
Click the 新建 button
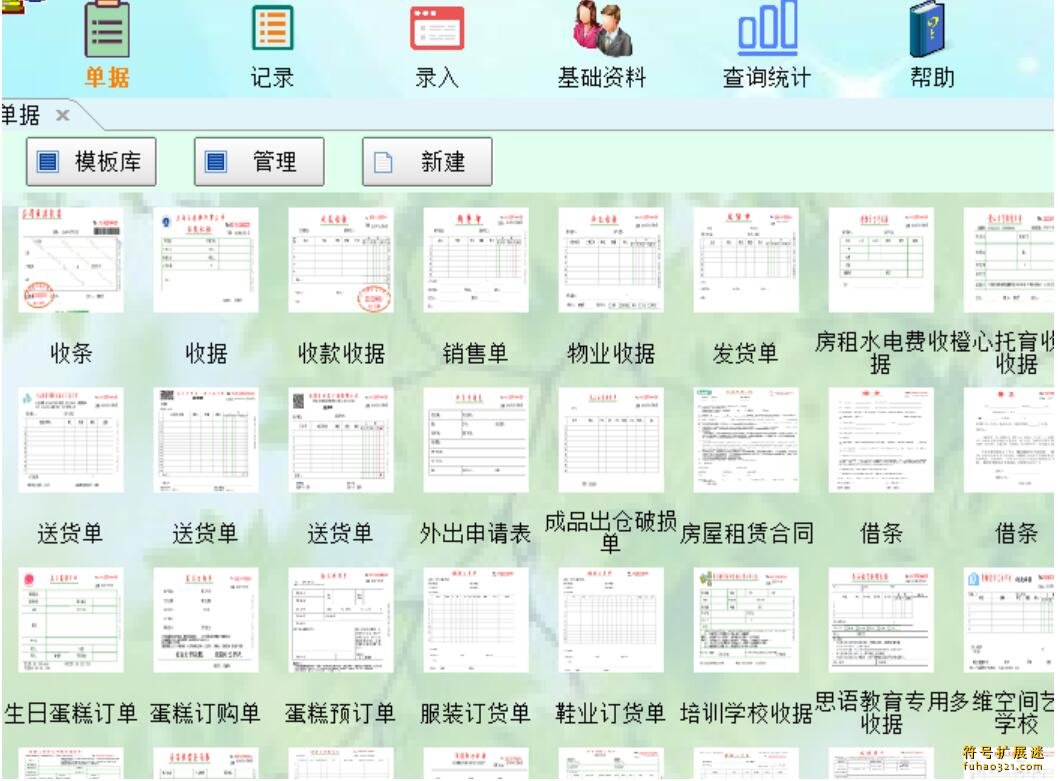click(427, 162)
